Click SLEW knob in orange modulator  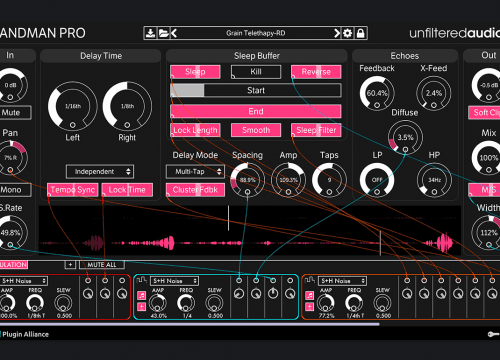coord(383,303)
